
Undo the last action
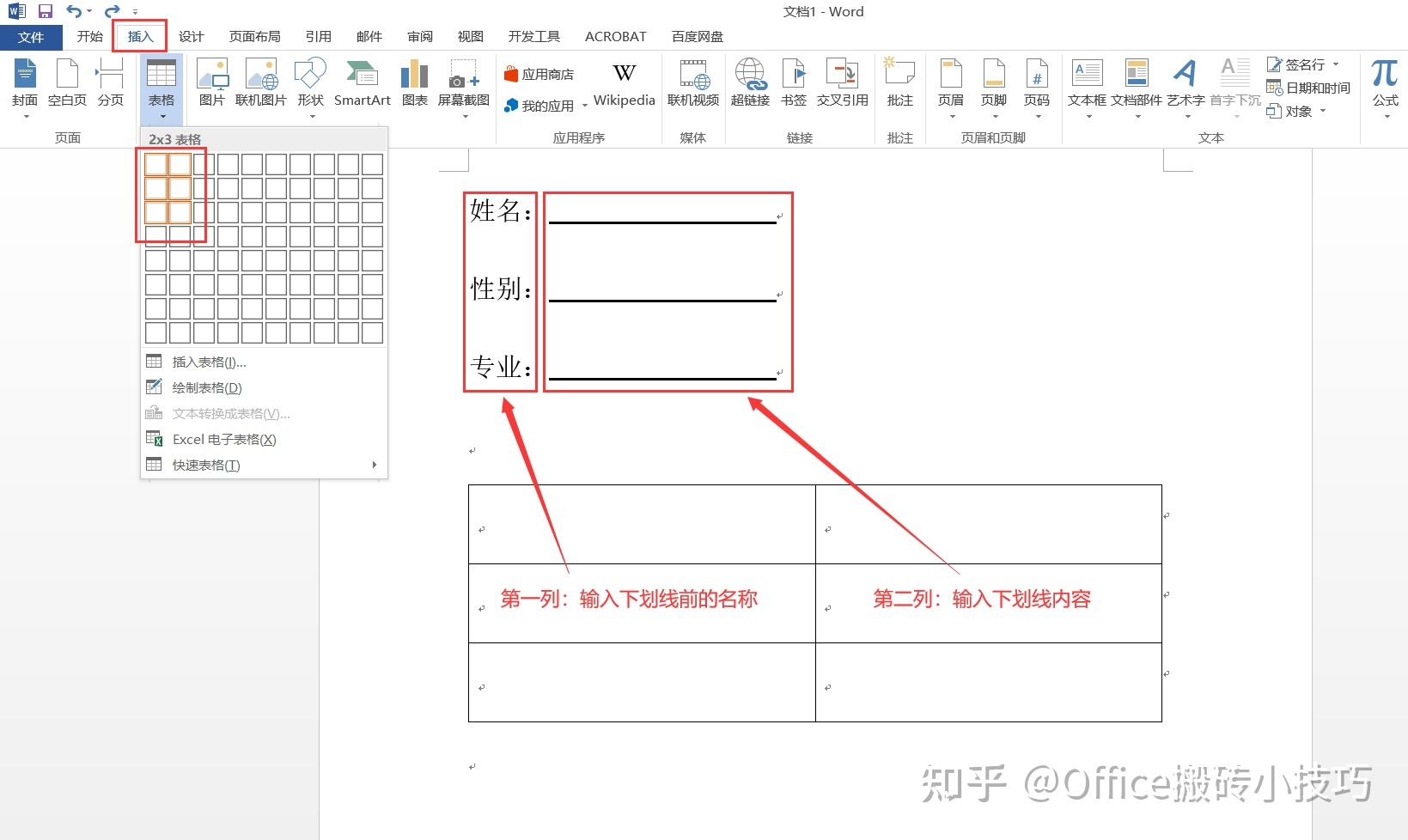pos(74,11)
